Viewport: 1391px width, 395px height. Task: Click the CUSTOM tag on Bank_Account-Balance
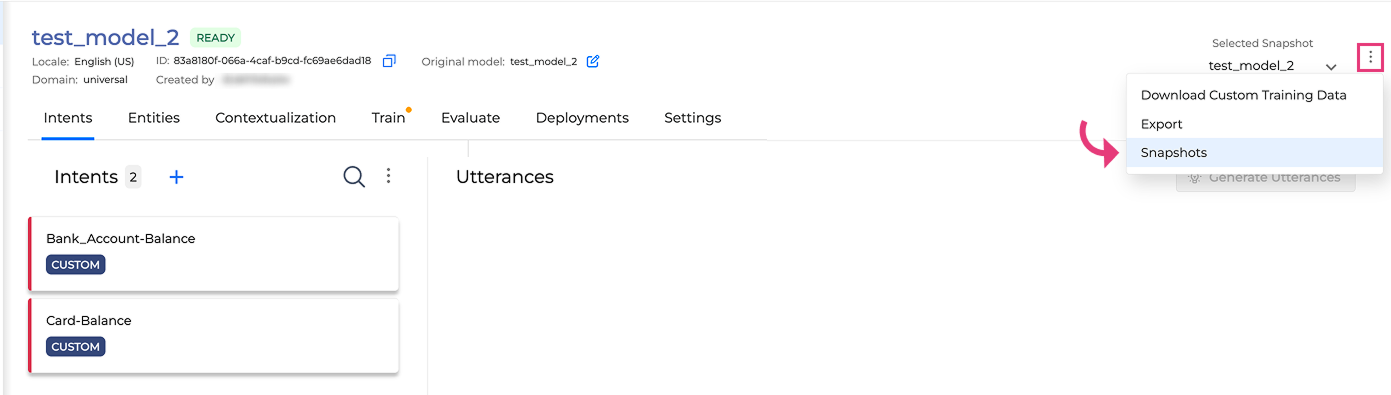coord(76,265)
